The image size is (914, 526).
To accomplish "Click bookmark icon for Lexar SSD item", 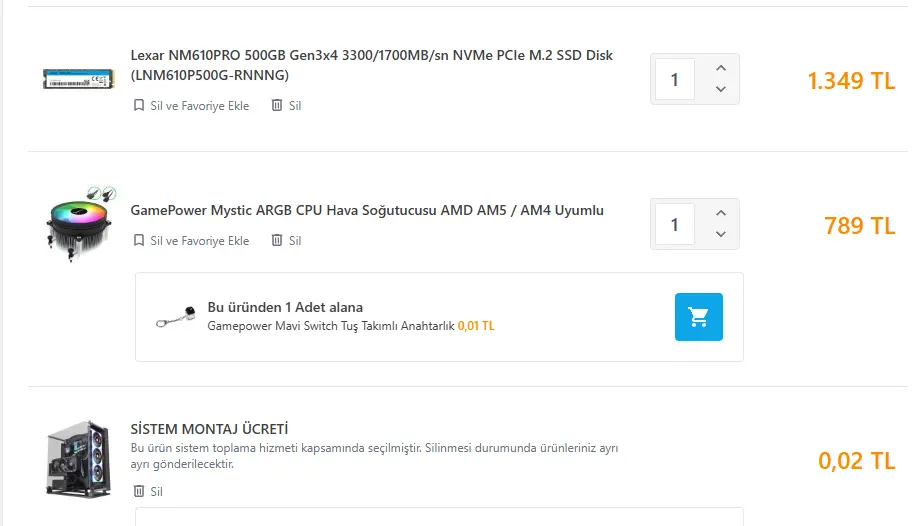I will [x=139, y=106].
